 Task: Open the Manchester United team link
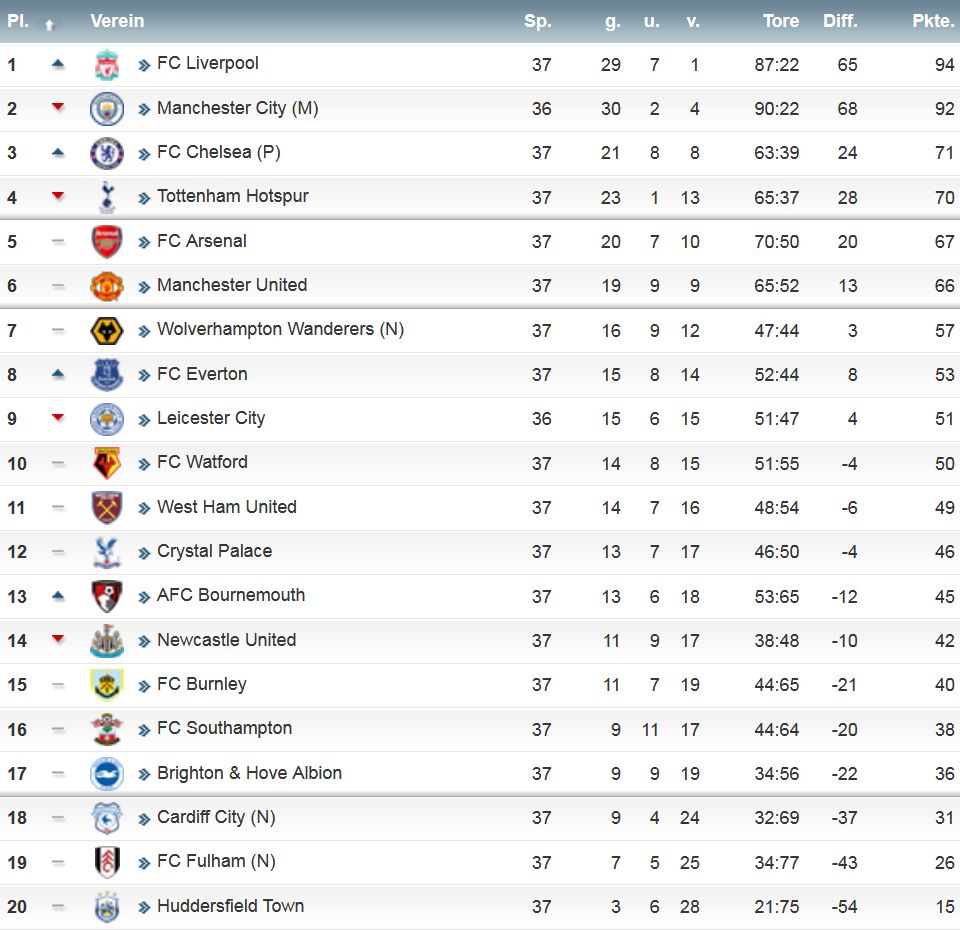[x=232, y=285]
